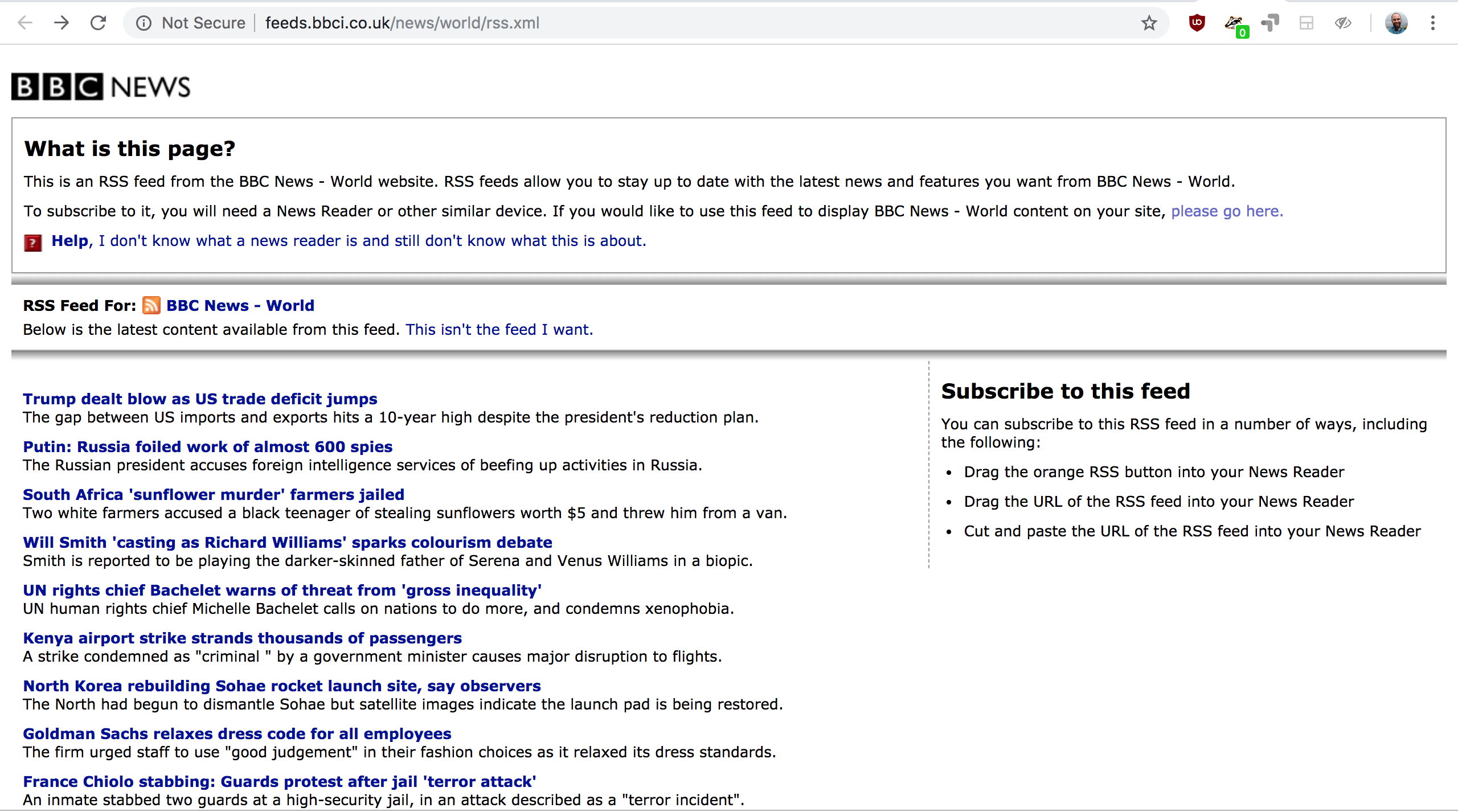Click the Not Secure site info icon
Viewport: 1458px width, 812px height.
[x=144, y=23]
